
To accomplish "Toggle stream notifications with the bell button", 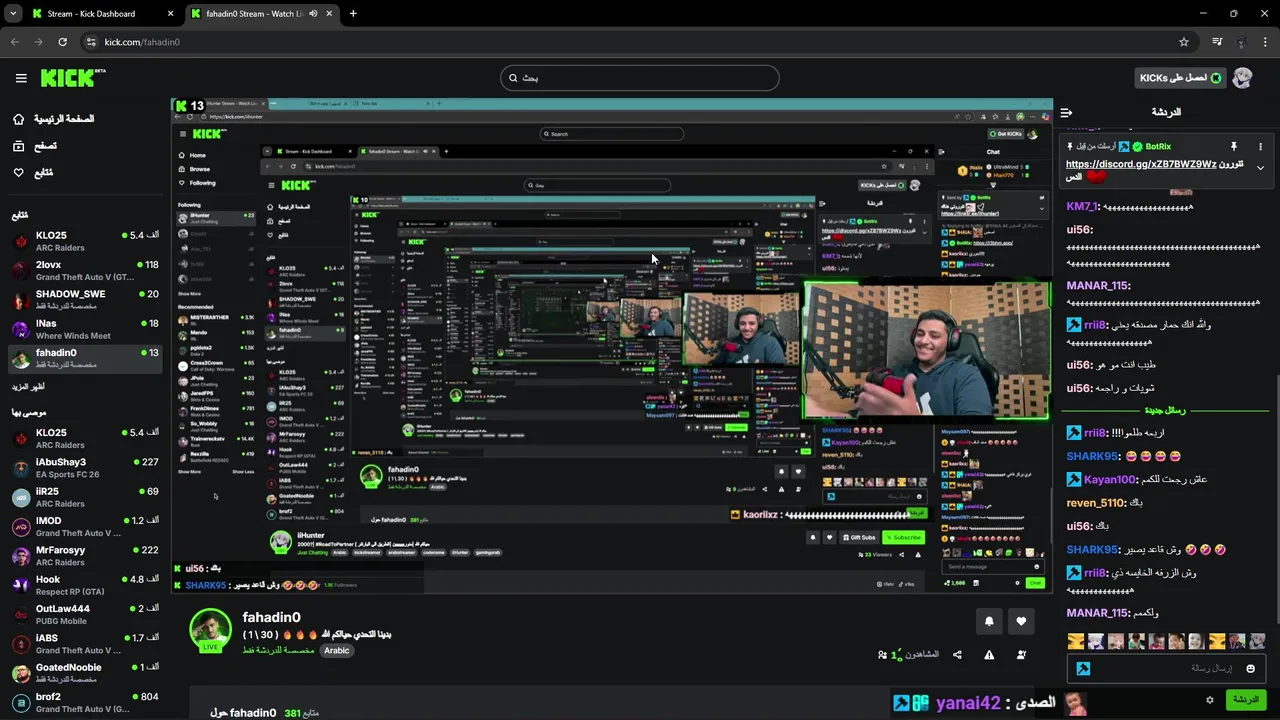I will [x=989, y=621].
